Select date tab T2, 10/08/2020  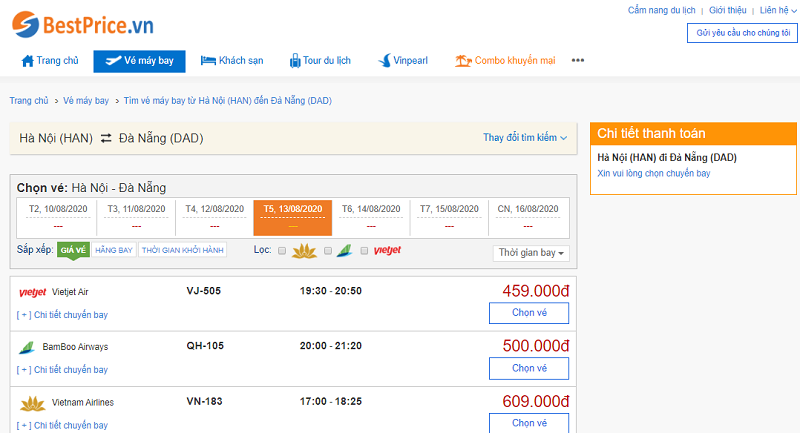pos(58,218)
